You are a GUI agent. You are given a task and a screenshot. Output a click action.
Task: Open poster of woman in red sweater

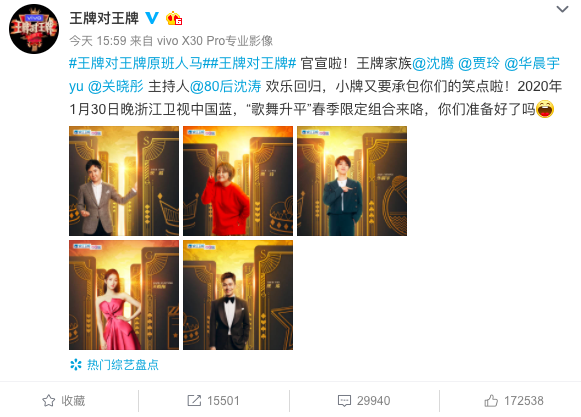[238, 181]
